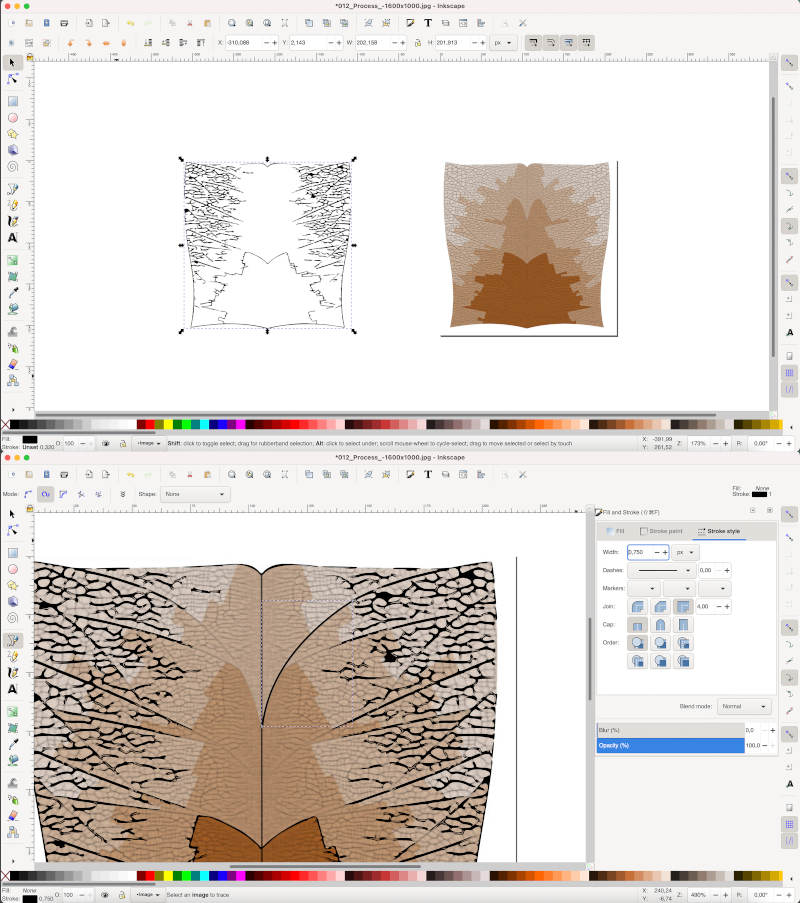800x903 pixels.
Task: Select Round cap in Stroke style
Action: point(661,625)
